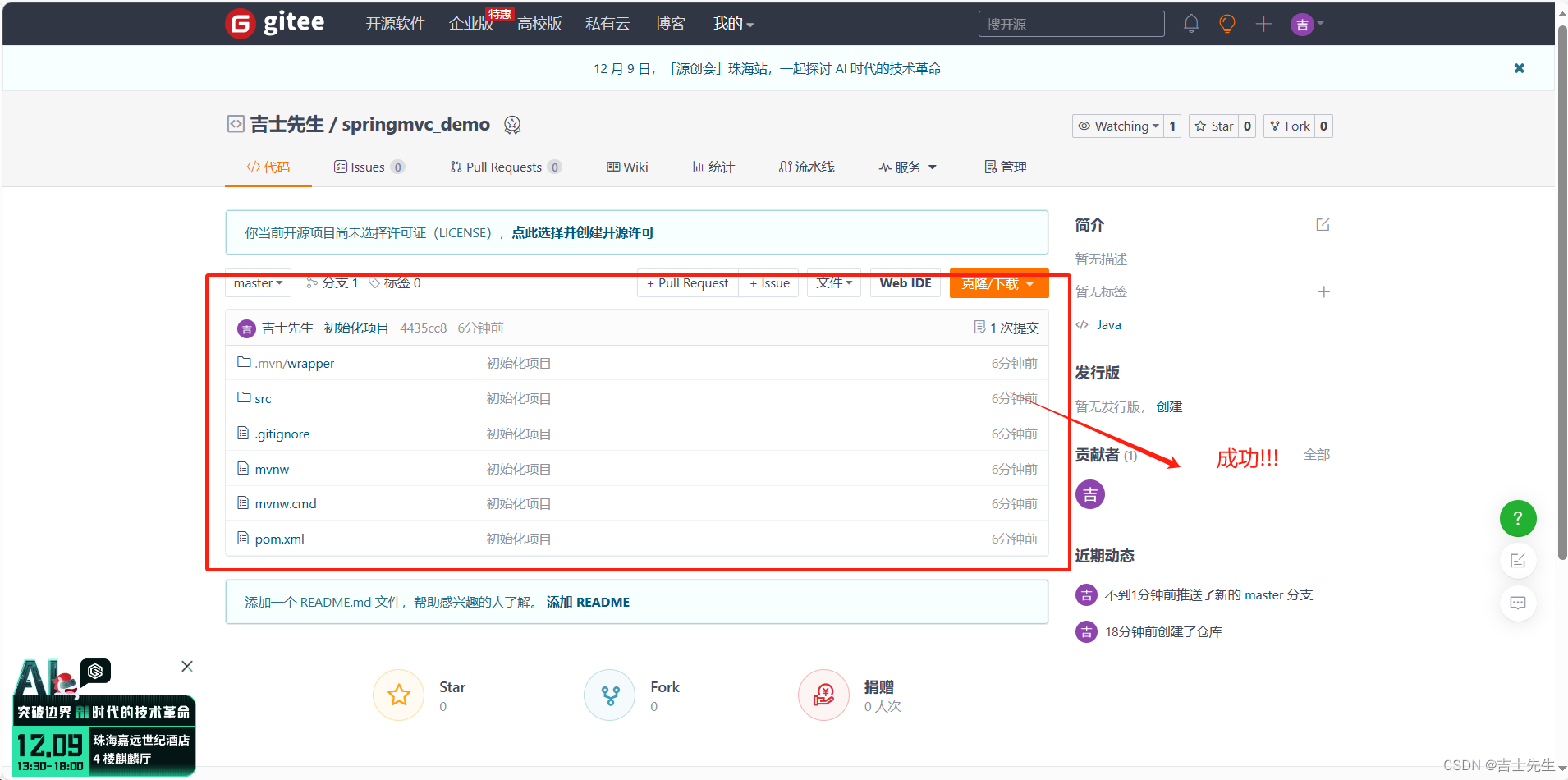Open 私有云 in the top navigation

[607, 24]
